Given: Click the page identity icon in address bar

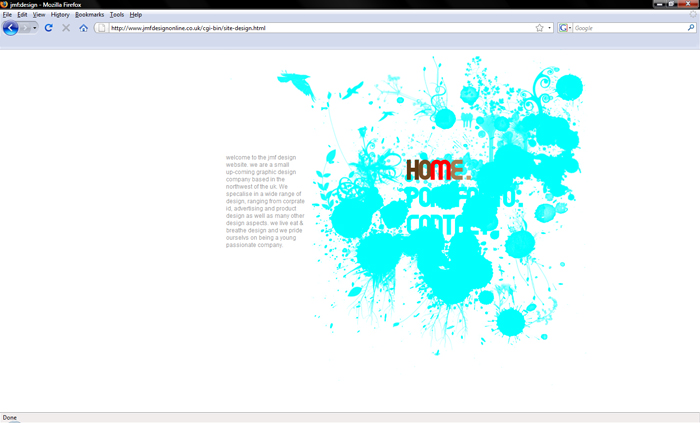Looking at the screenshot, I should click(101, 28).
